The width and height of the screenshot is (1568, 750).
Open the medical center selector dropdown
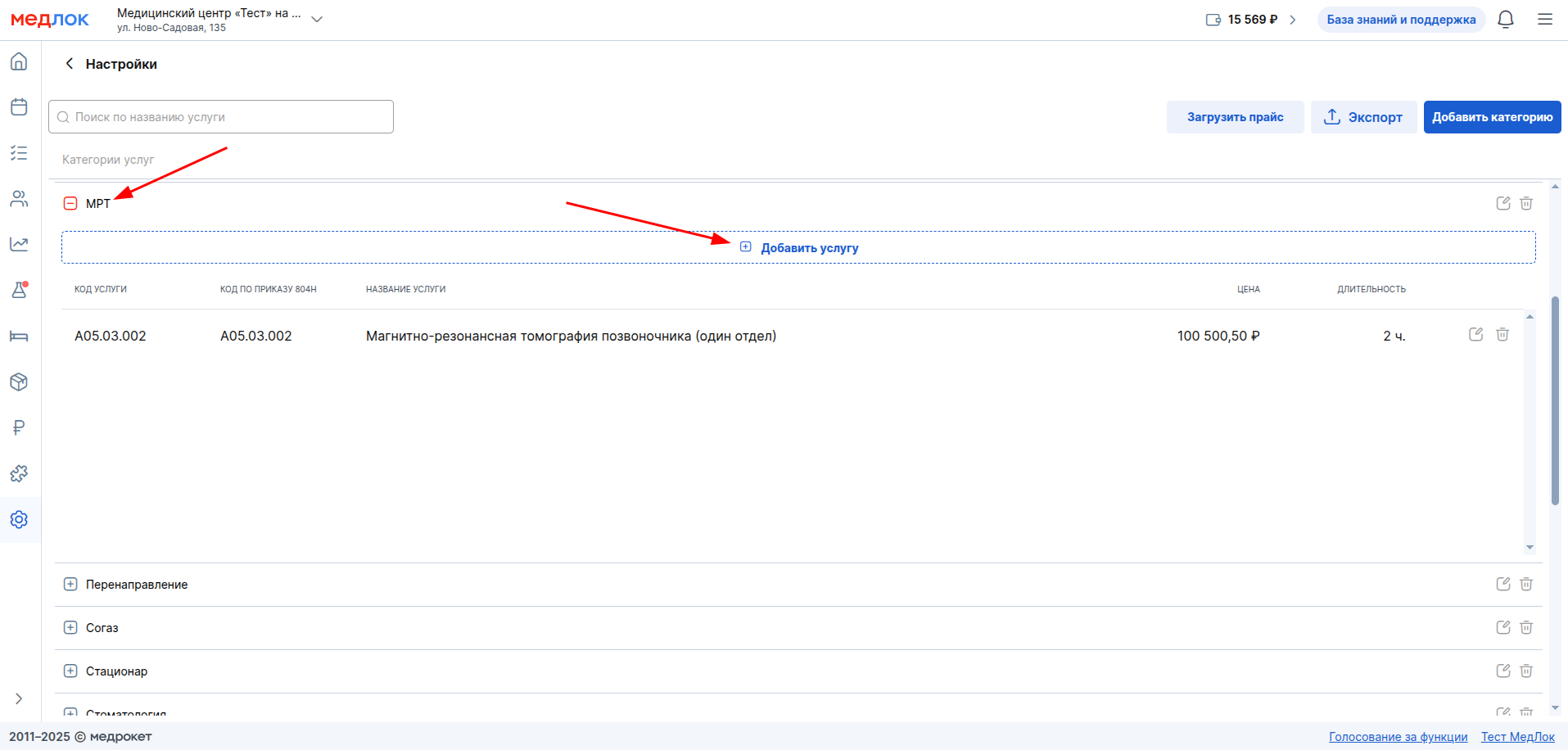click(x=317, y=20)
